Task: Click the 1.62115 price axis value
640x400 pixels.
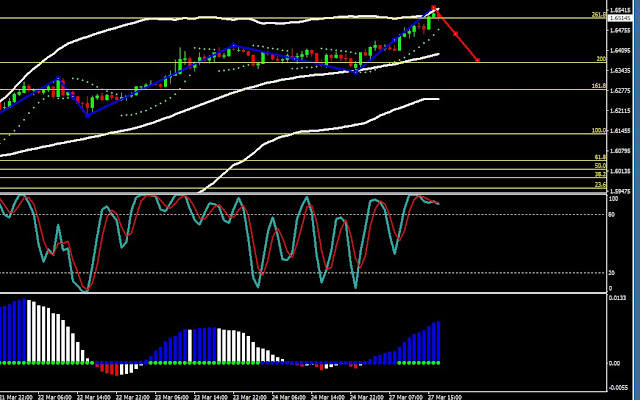Action: coord(620,111)
